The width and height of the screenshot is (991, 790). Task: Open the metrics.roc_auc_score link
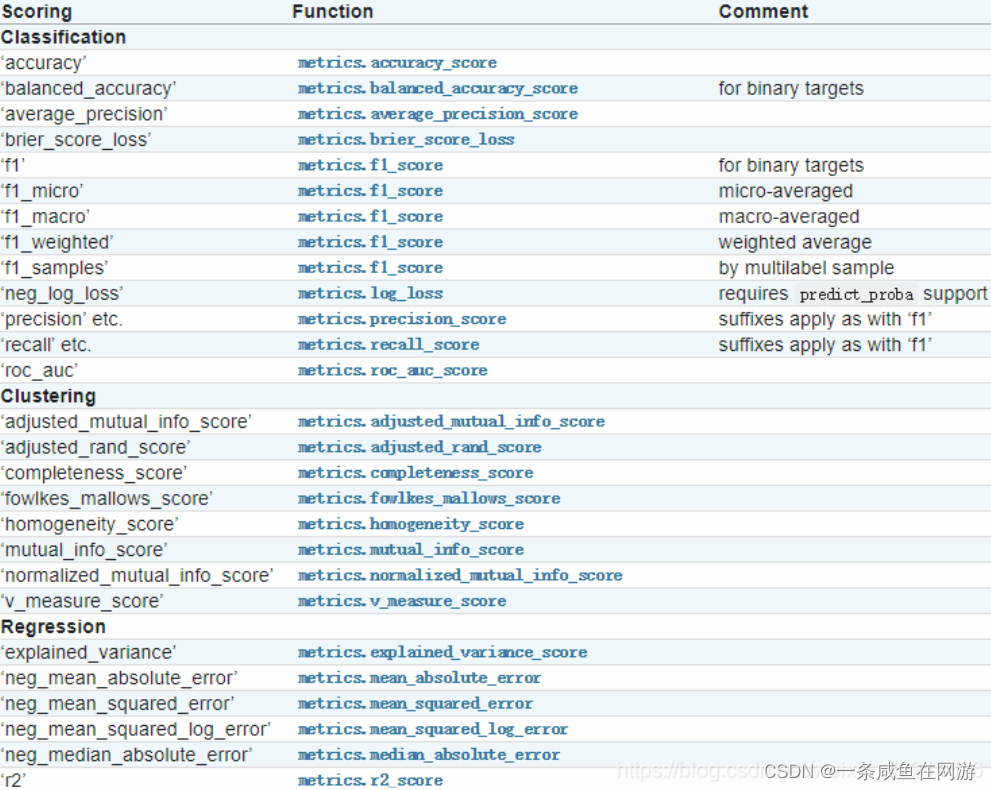click(390, 370)
